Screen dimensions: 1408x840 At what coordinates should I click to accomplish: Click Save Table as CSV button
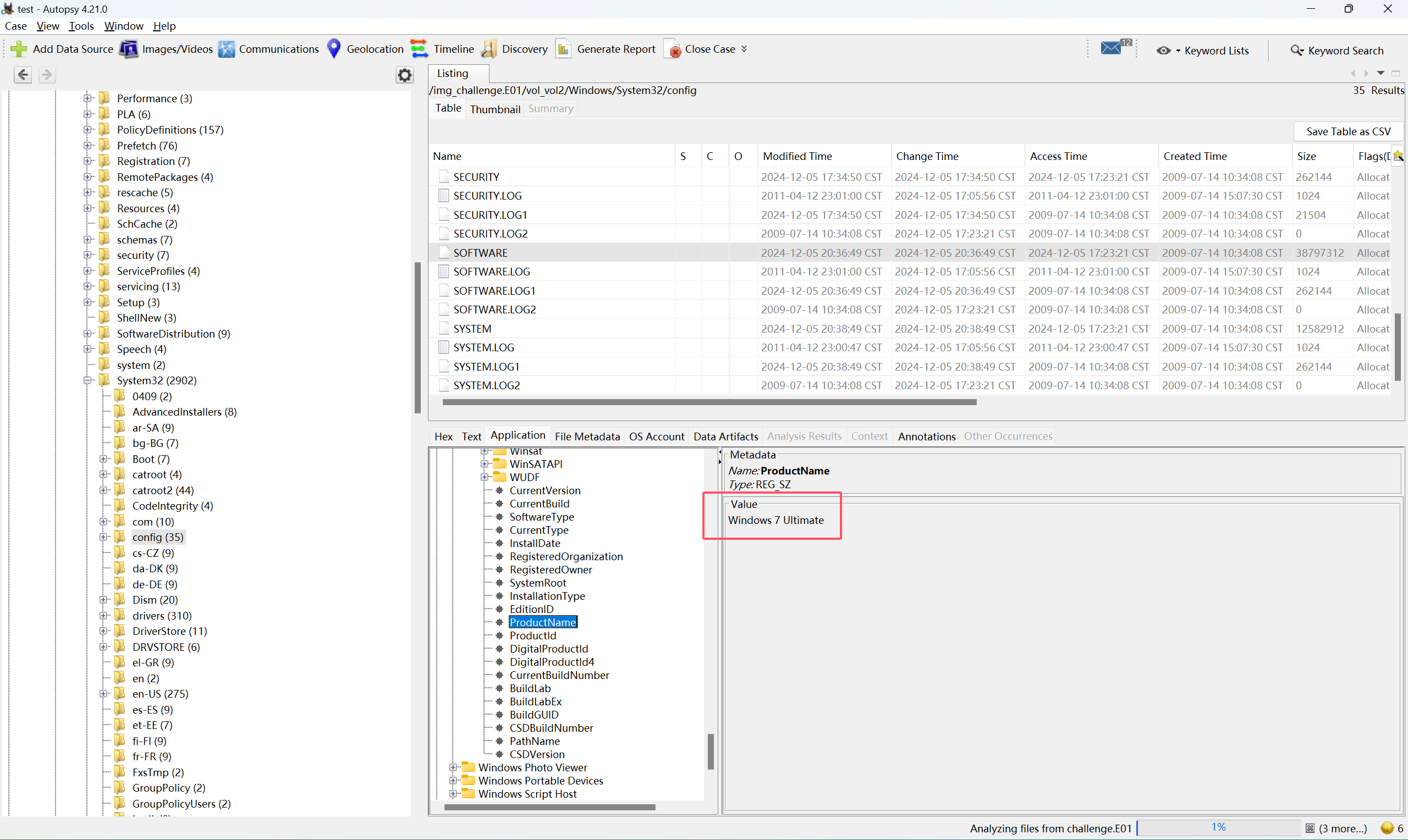(x=1348, y=131)
